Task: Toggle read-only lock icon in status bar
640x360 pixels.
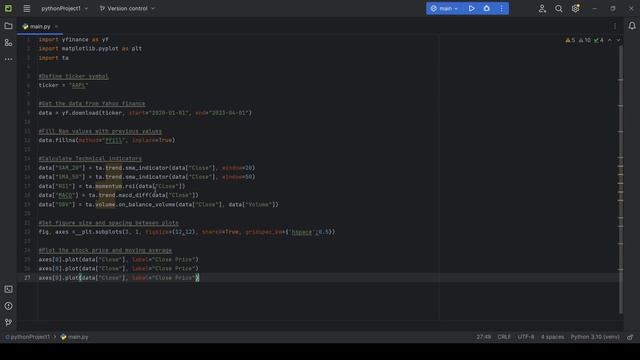Action: click(x=630, y=337)
